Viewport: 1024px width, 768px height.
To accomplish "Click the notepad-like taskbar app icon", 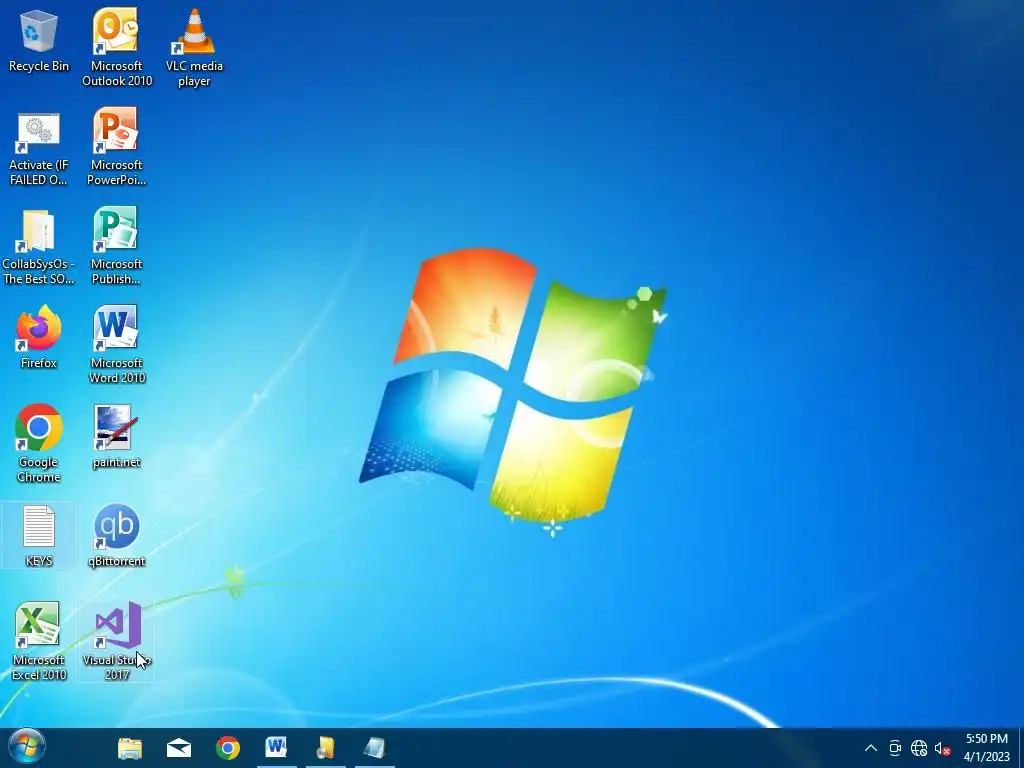I will click(x=375, y=748).
